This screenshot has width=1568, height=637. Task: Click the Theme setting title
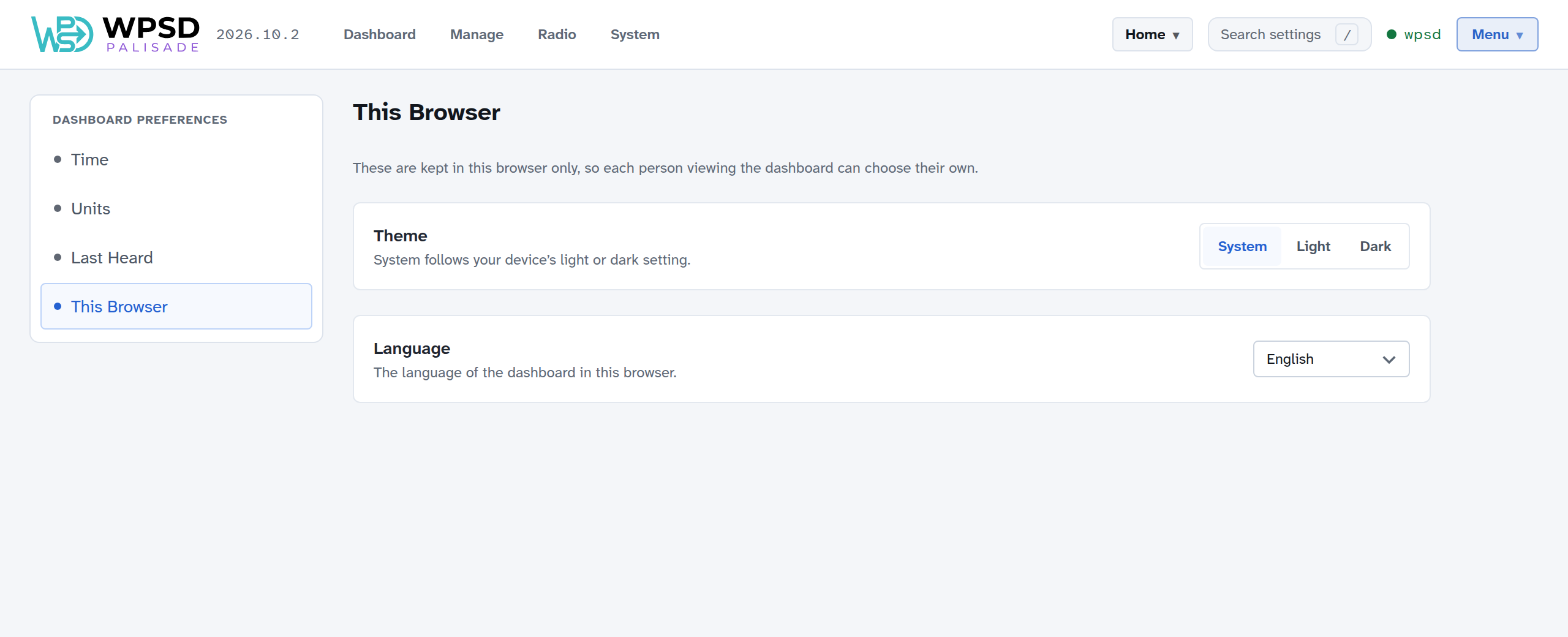(x=400, y=236)
